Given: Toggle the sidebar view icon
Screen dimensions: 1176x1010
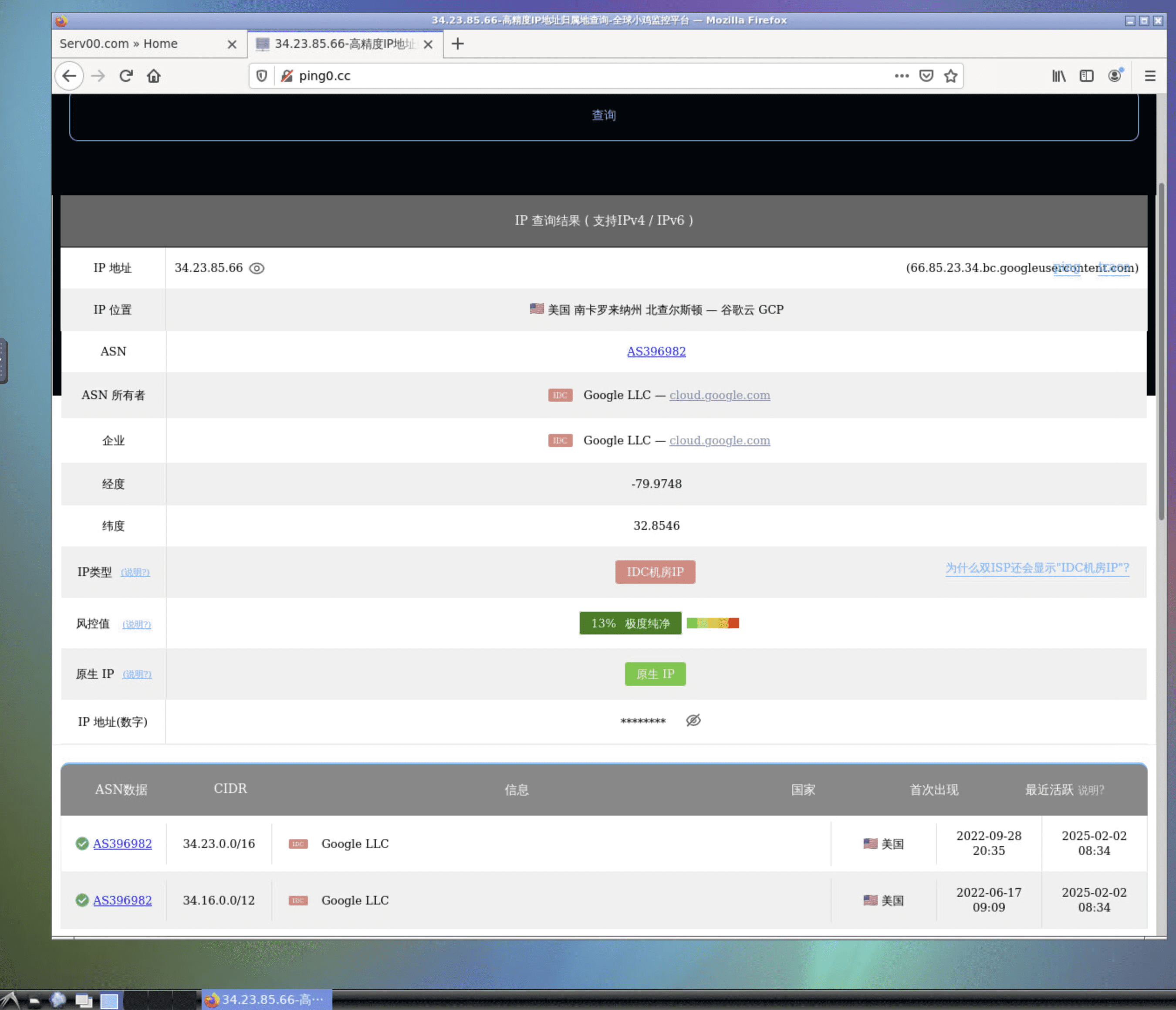Looking at the screenshot, I should (1086, 75).
